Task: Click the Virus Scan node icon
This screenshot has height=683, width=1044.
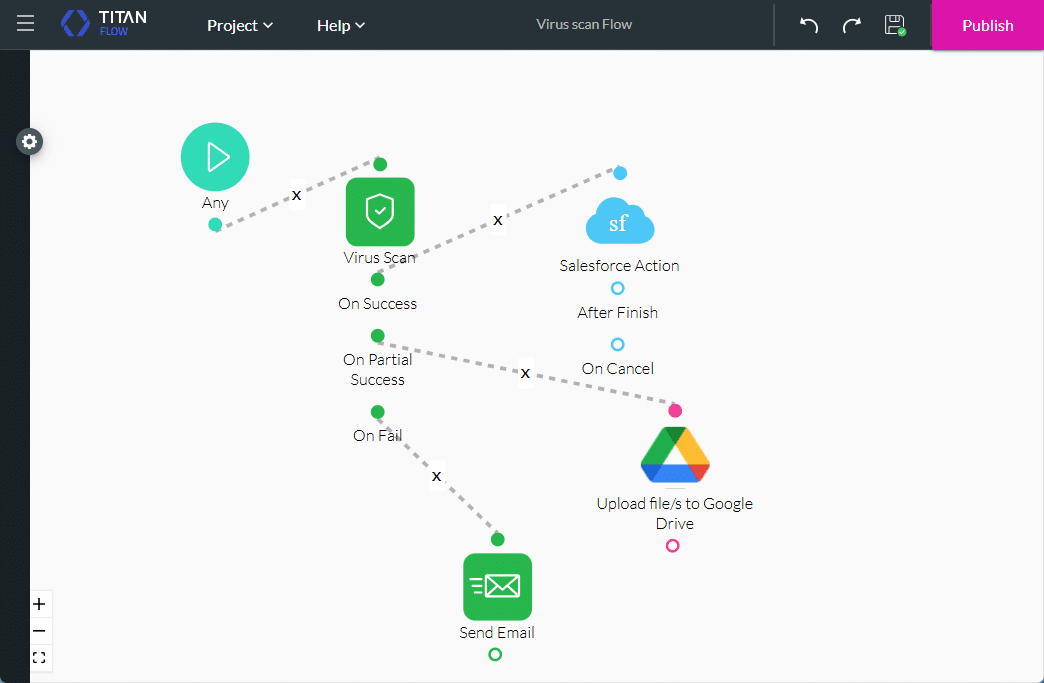Action: coord(379,212)
